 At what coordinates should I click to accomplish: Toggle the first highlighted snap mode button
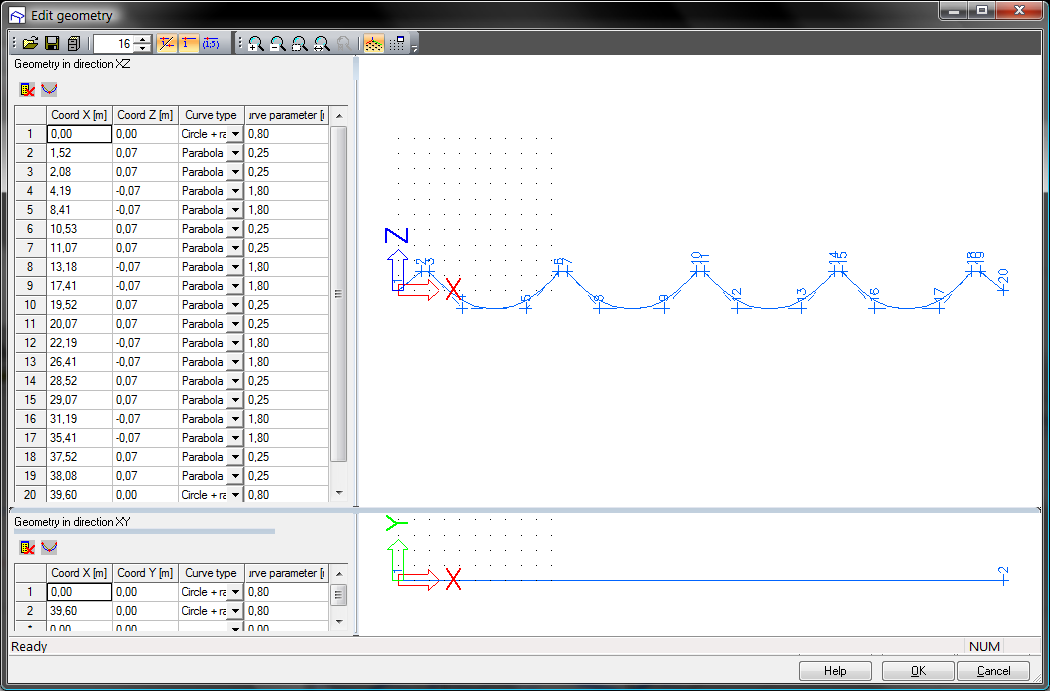pos(167,44)
